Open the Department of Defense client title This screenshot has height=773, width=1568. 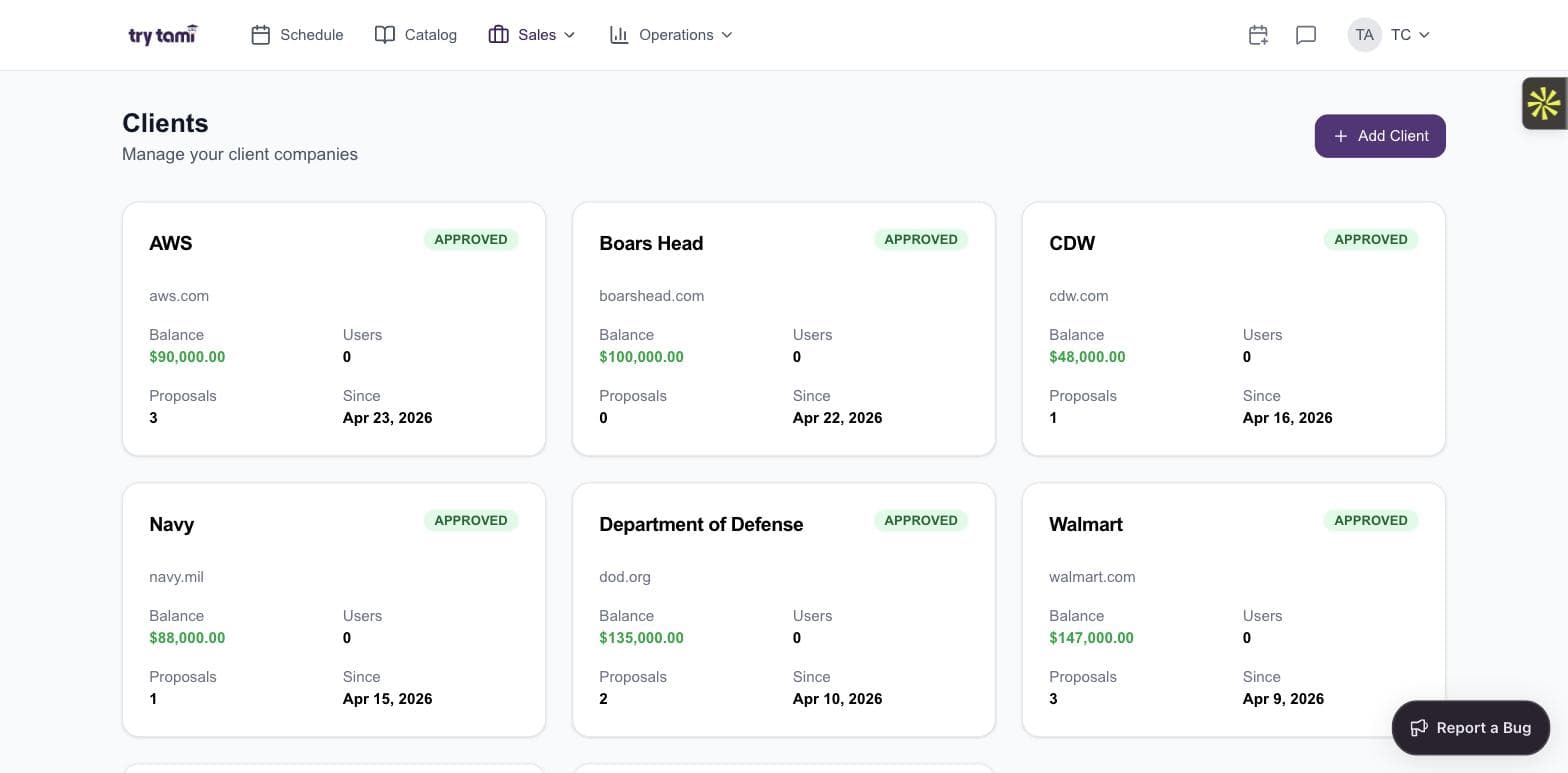(701, 524)
